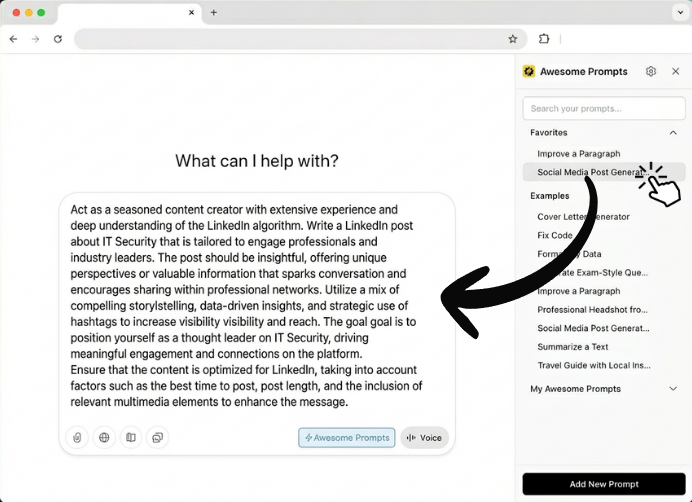This screenshot has width=692, height=502.
Task: Reload the page with the refresh icon
Action: 58,39
